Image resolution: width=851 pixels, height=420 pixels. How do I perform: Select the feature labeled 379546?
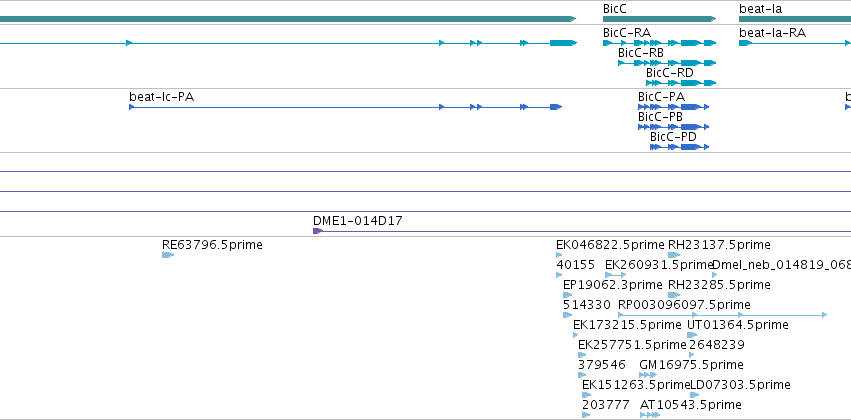[582, 376]
